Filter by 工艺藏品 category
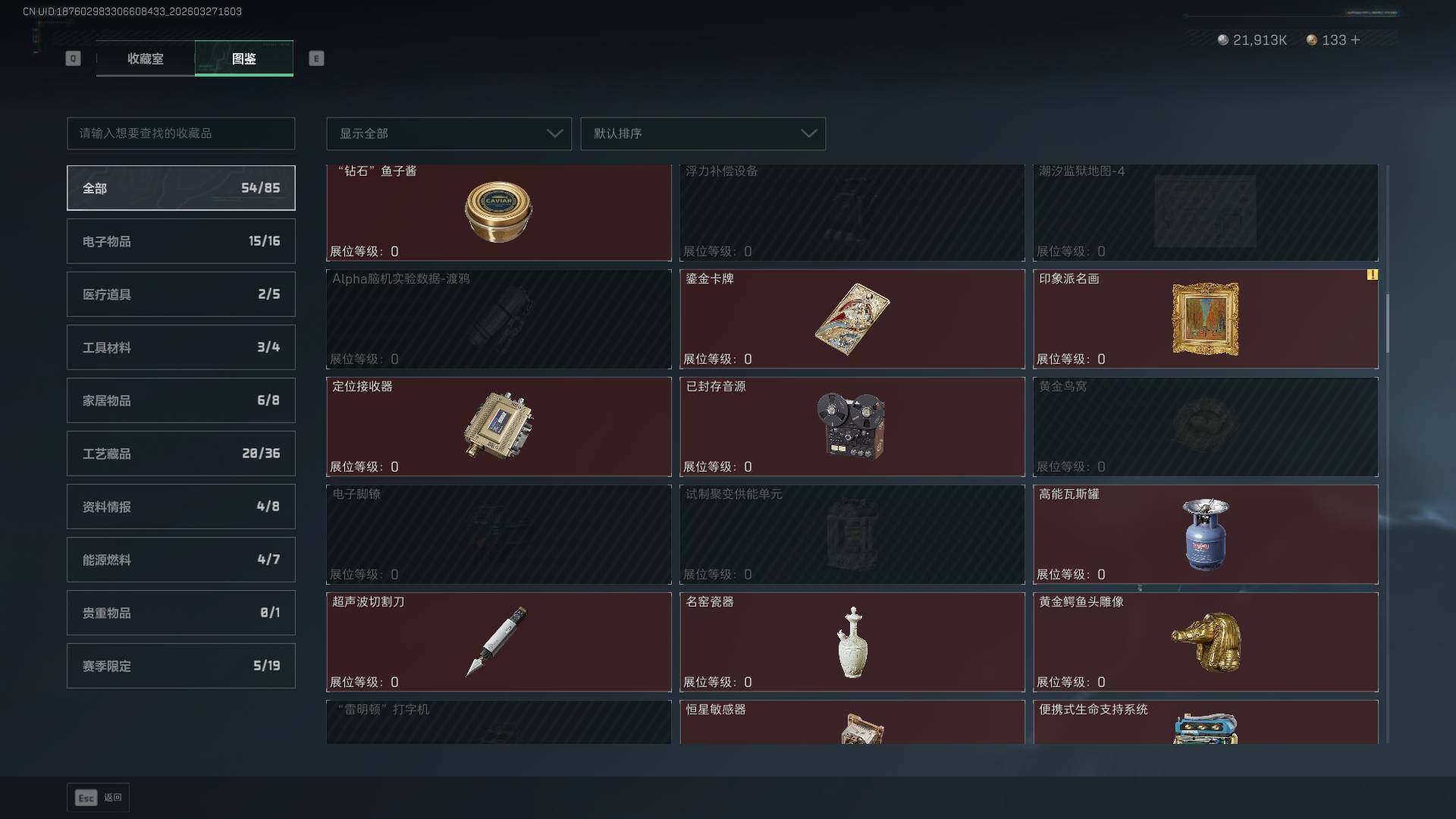Viewport: 1456px width, 819px height. coord(181,453)
